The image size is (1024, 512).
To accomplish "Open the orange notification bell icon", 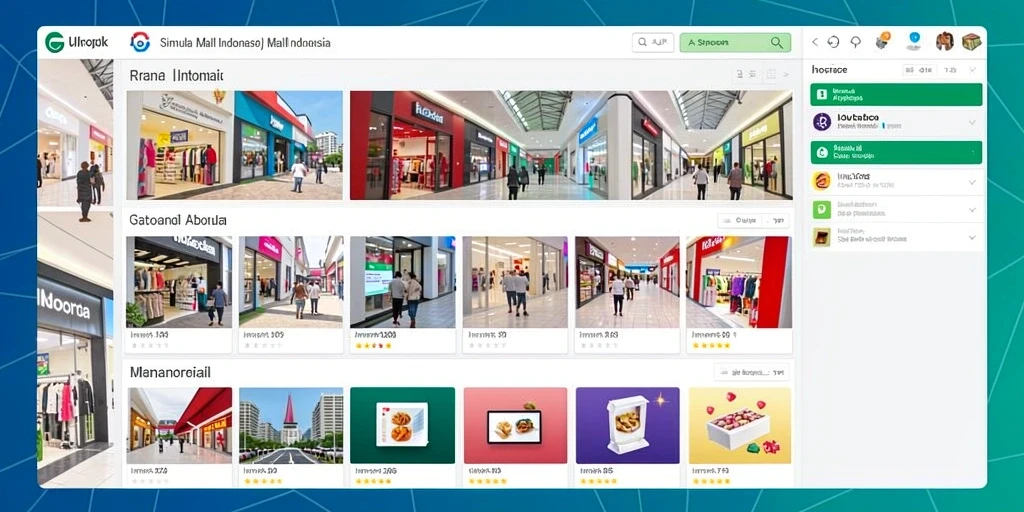I will click(x=883, y=40).
